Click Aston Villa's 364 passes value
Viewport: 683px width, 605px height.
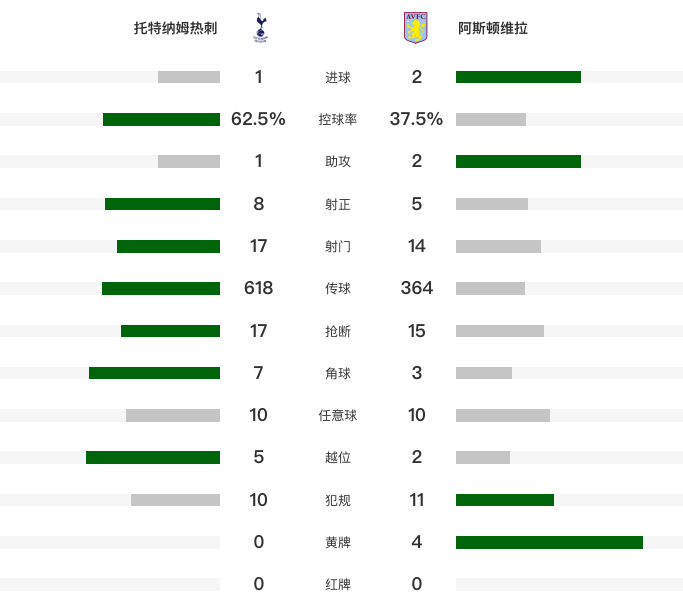click(416, 288)
